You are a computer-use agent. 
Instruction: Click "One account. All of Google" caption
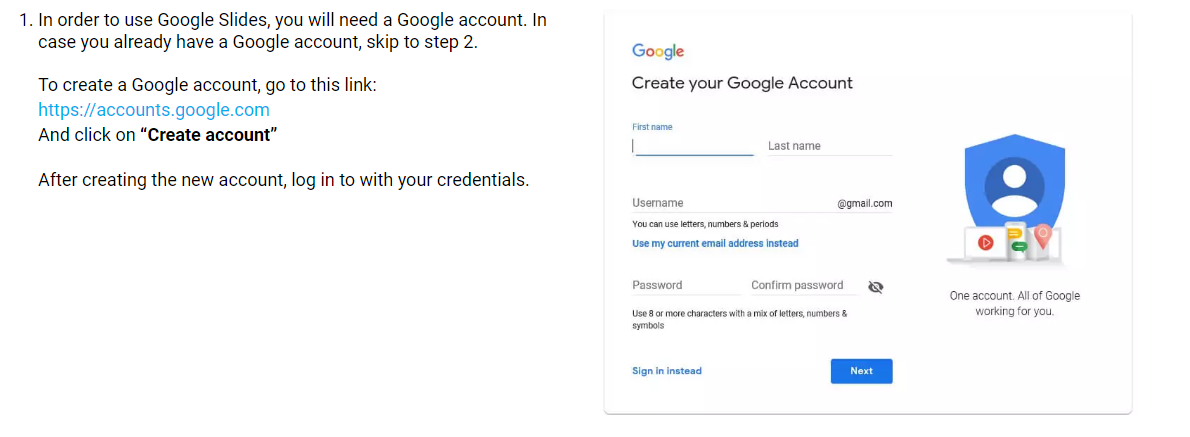coord(1014,296)
